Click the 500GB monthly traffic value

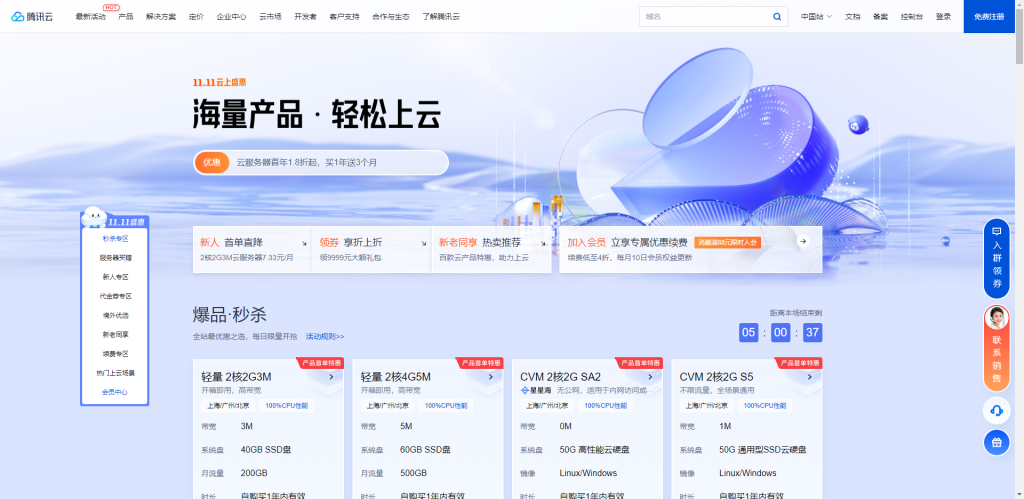(x=413, y=473)
